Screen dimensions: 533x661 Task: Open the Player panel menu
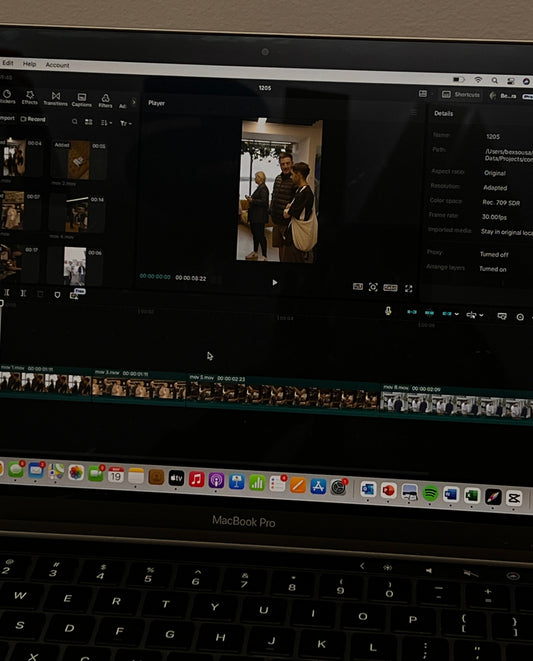(413, 112)
